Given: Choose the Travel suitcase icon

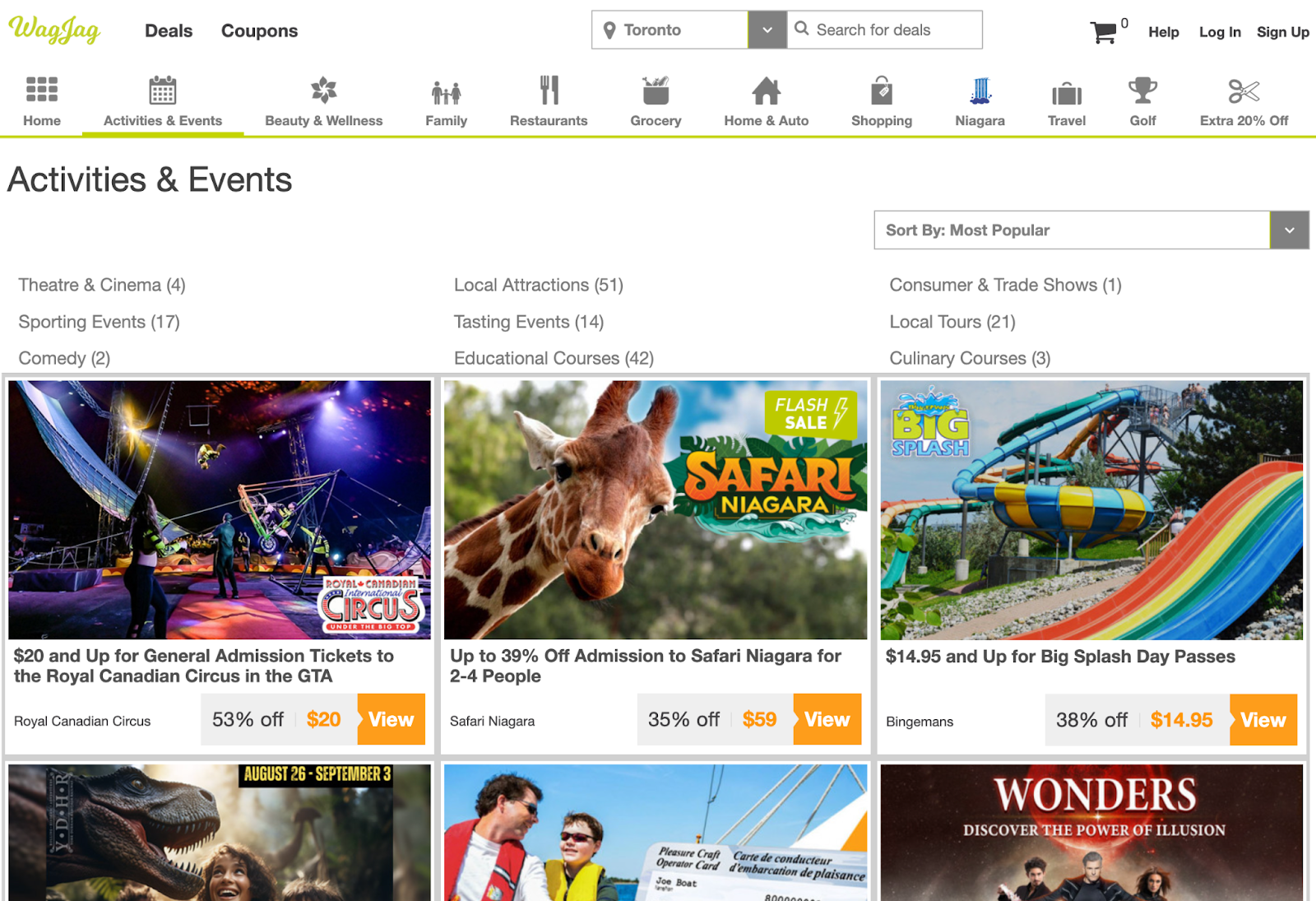Looking at the screenshot, I should (1067, 93).
